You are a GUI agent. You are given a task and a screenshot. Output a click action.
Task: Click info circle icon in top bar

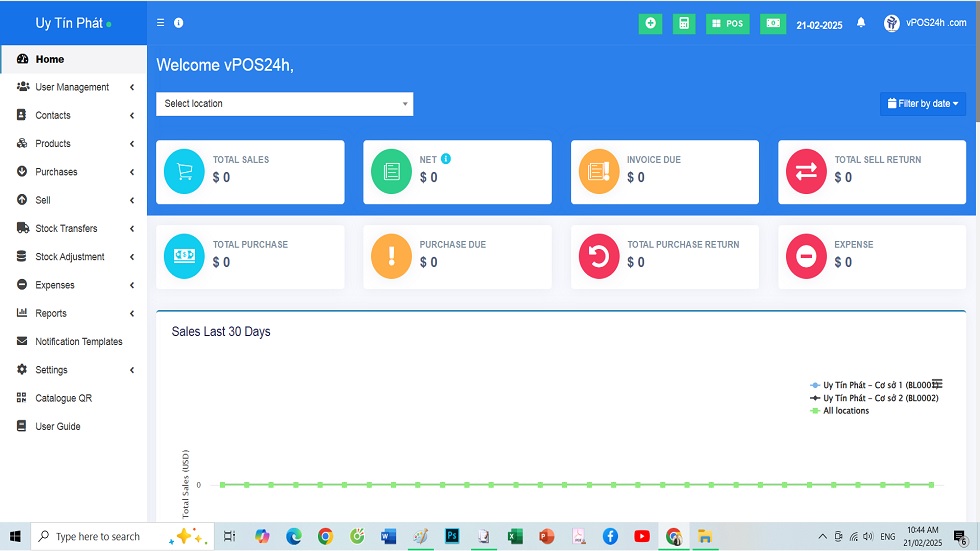coord(179,23)
